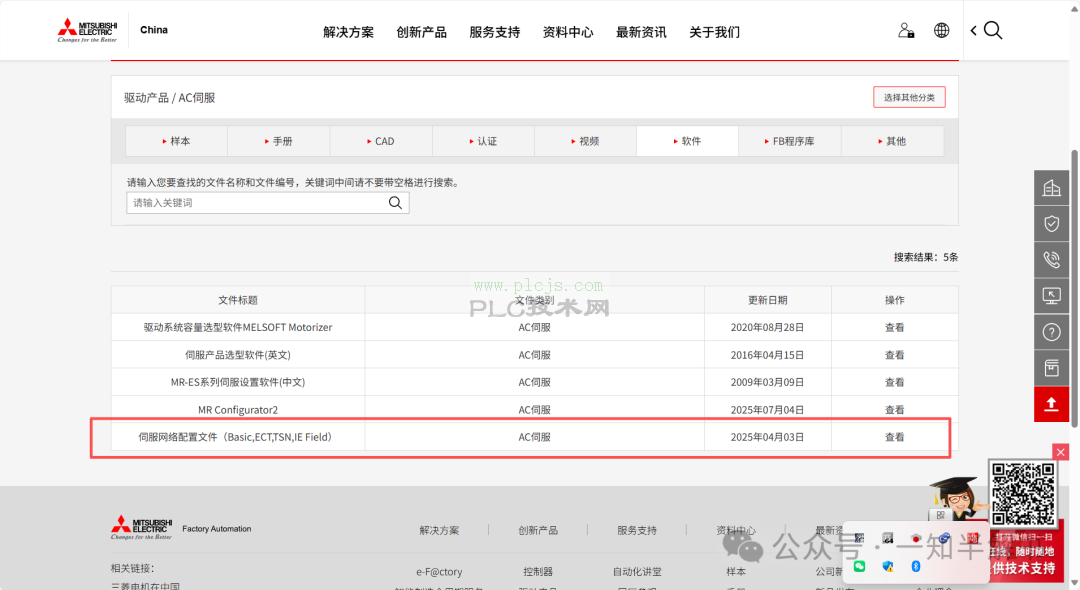Click 查看 for MELSOFT Motorizer row

click(895, 328)
